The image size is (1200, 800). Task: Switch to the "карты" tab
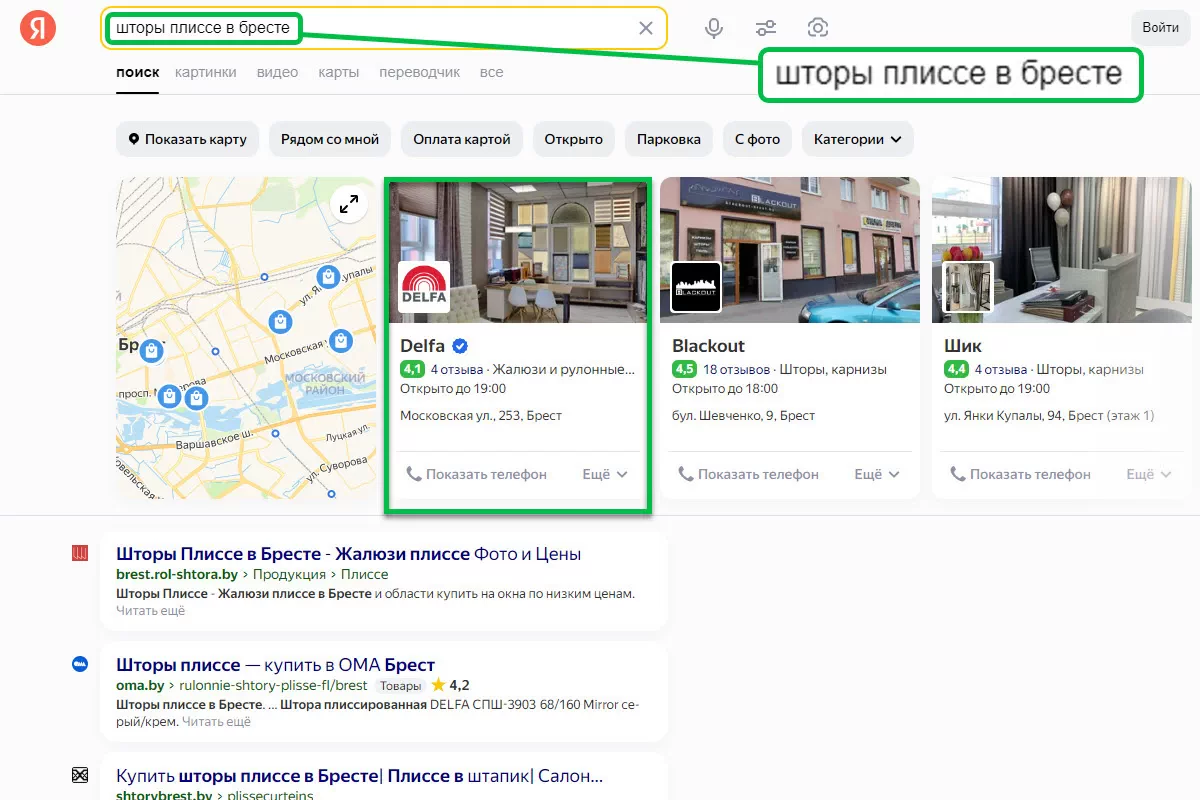338,72
